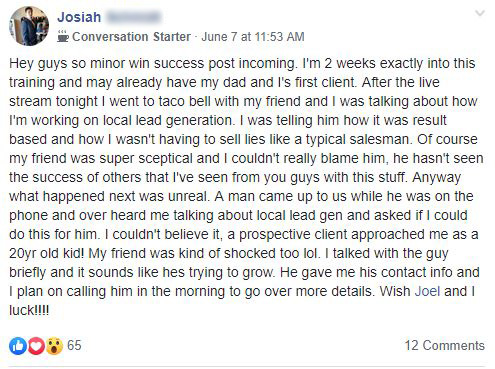
Task: Click the final word 'luck!!!!' in the post
Action: (29, 310)
